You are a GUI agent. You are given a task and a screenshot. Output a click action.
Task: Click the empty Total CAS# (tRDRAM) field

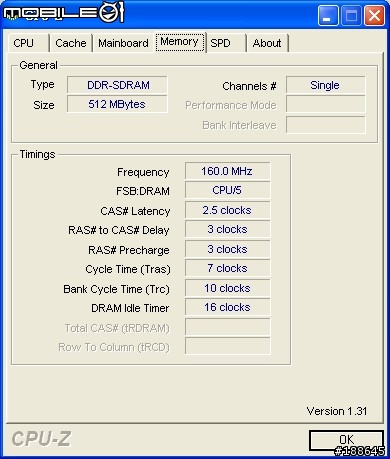[228, 327]
